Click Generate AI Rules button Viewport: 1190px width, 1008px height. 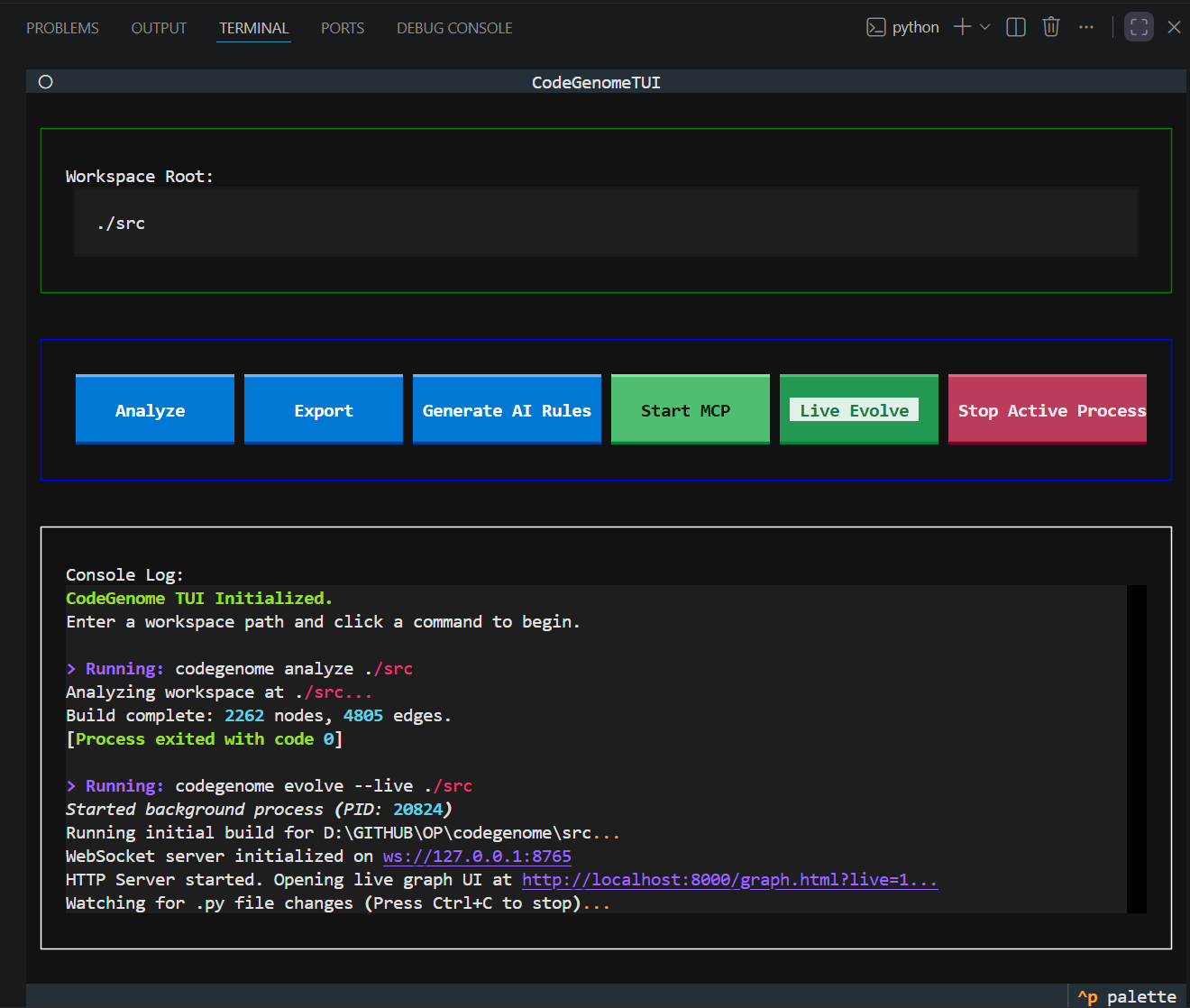(507, 409)
